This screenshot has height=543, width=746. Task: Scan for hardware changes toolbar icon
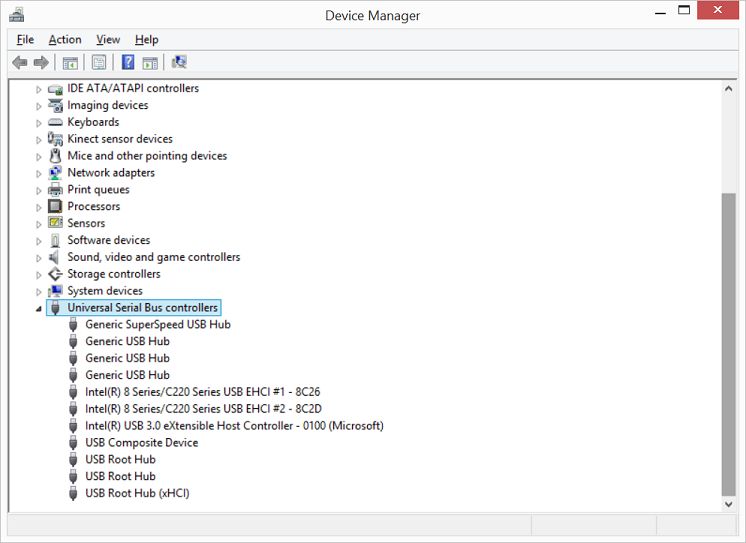point(179,62)
